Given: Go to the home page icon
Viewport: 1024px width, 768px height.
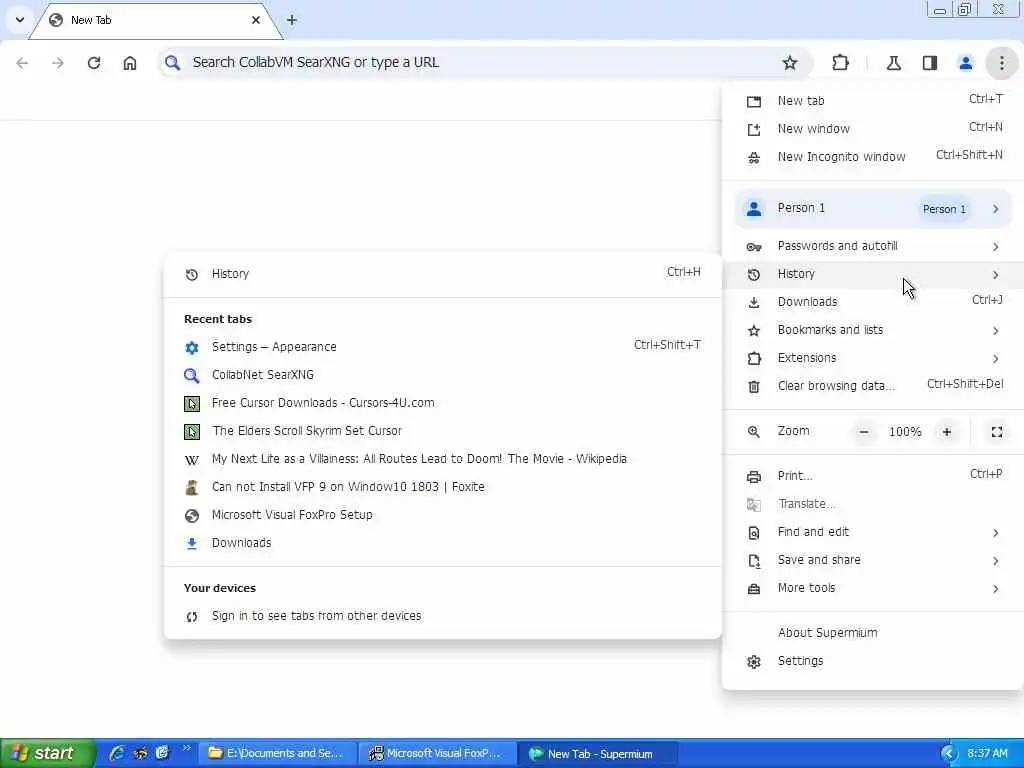Looking at the screenshot, I should tap(130, 63).
